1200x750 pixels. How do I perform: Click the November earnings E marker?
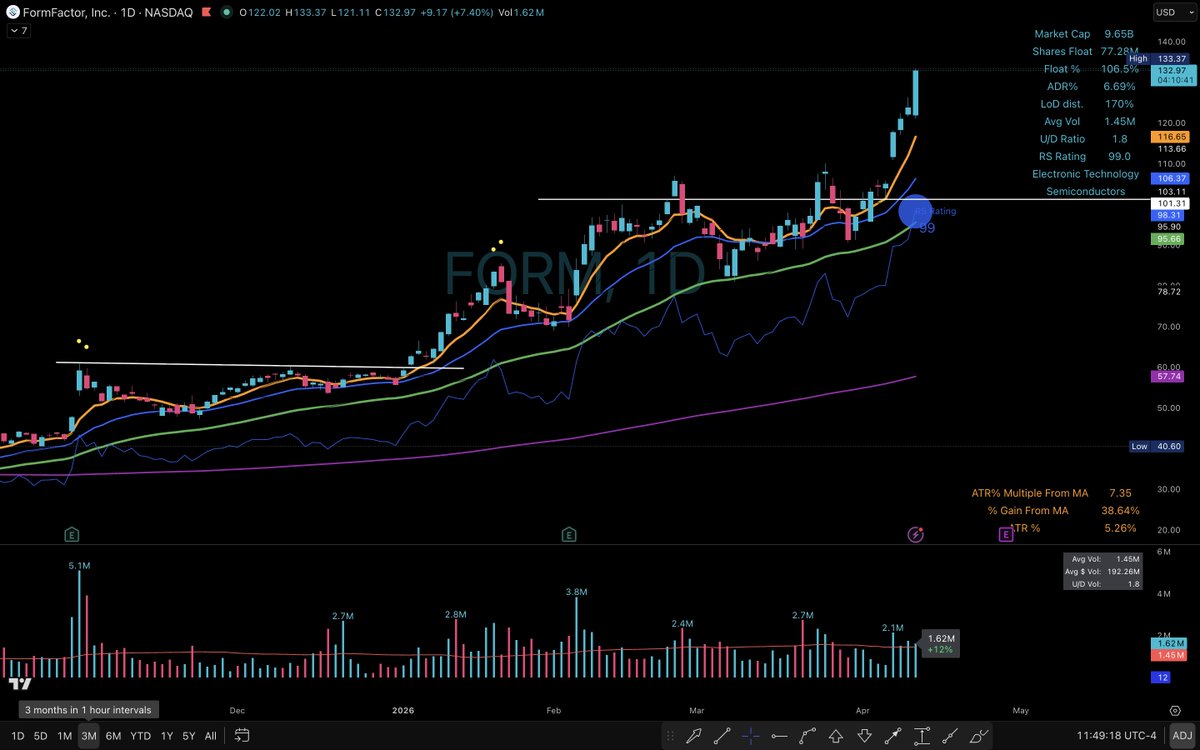[x=71, y=535]
